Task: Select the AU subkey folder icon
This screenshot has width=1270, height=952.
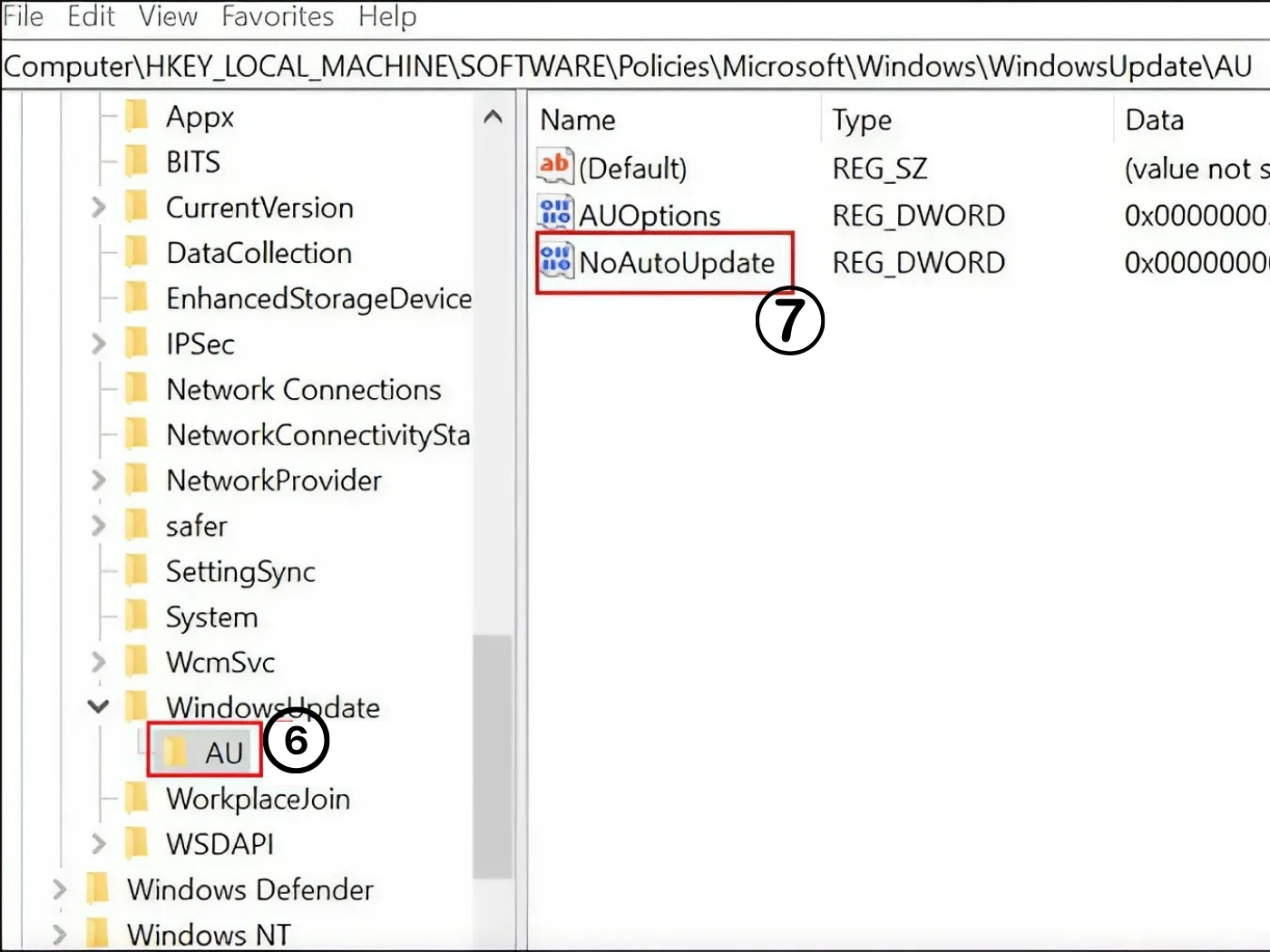Action: pos(175,752)
